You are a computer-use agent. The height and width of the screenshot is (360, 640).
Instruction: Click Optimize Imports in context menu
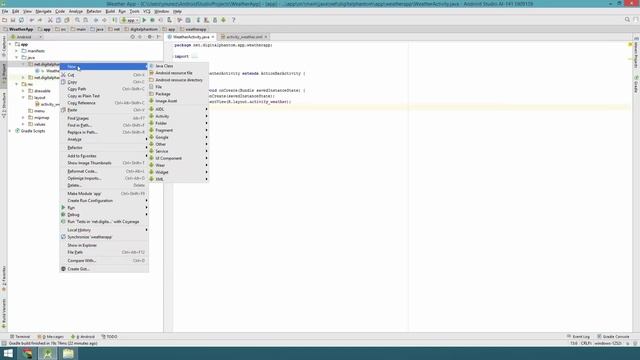pos(104,178)
